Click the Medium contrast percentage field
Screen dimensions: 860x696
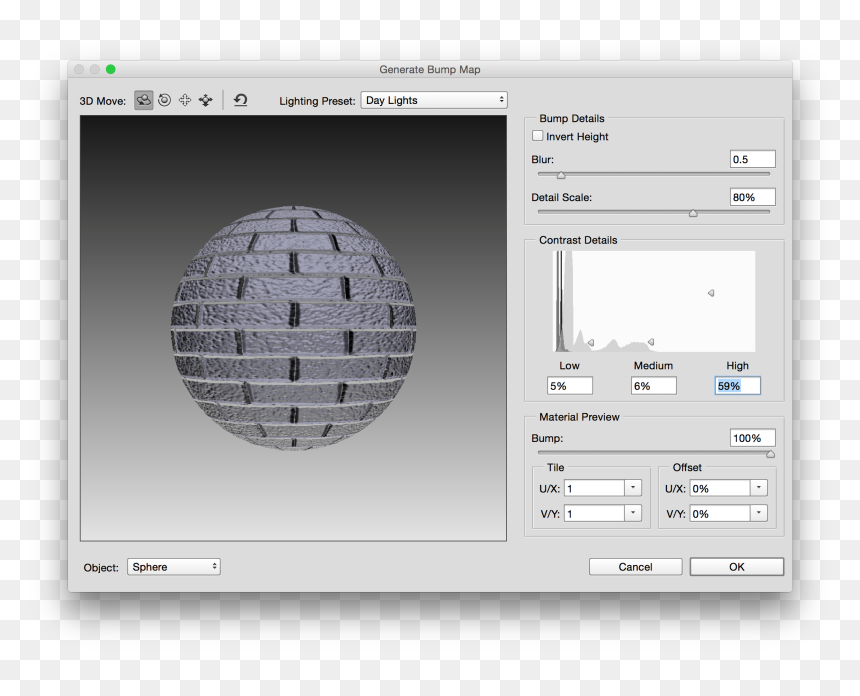click(x=653, y=386)
